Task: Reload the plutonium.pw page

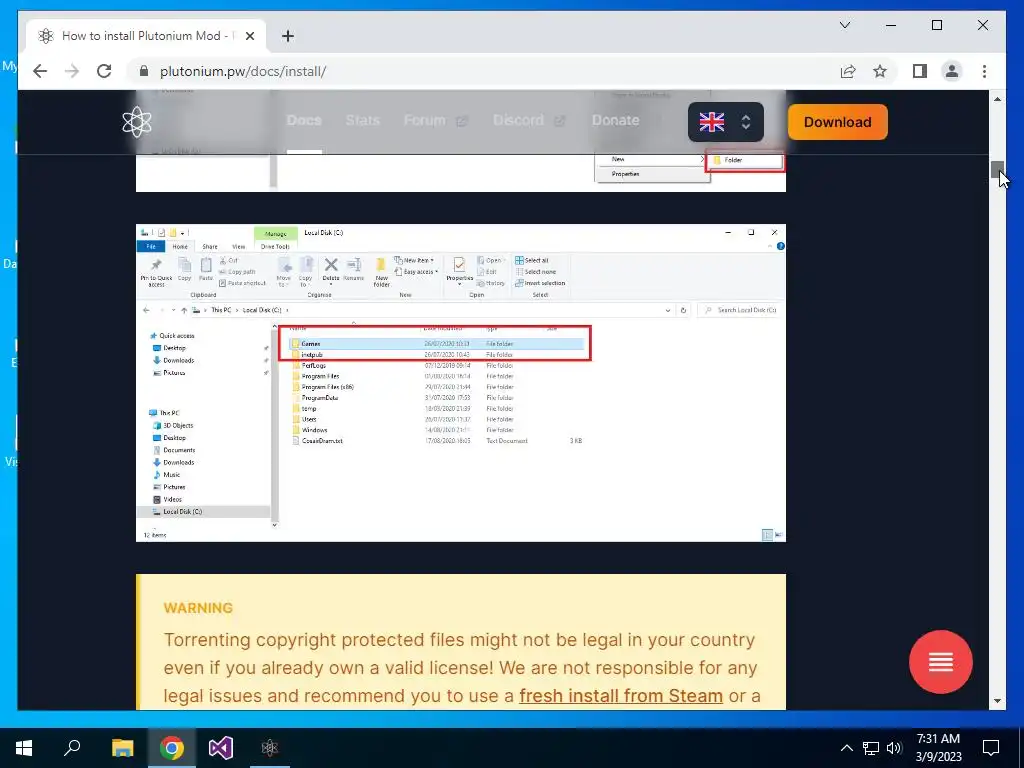Action: (x=104, y=71)
